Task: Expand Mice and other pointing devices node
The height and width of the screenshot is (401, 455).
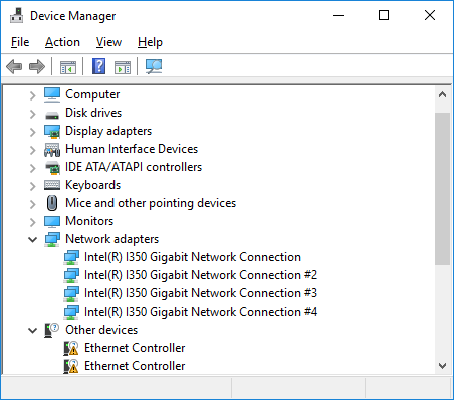Action: [x=32, y=204]
